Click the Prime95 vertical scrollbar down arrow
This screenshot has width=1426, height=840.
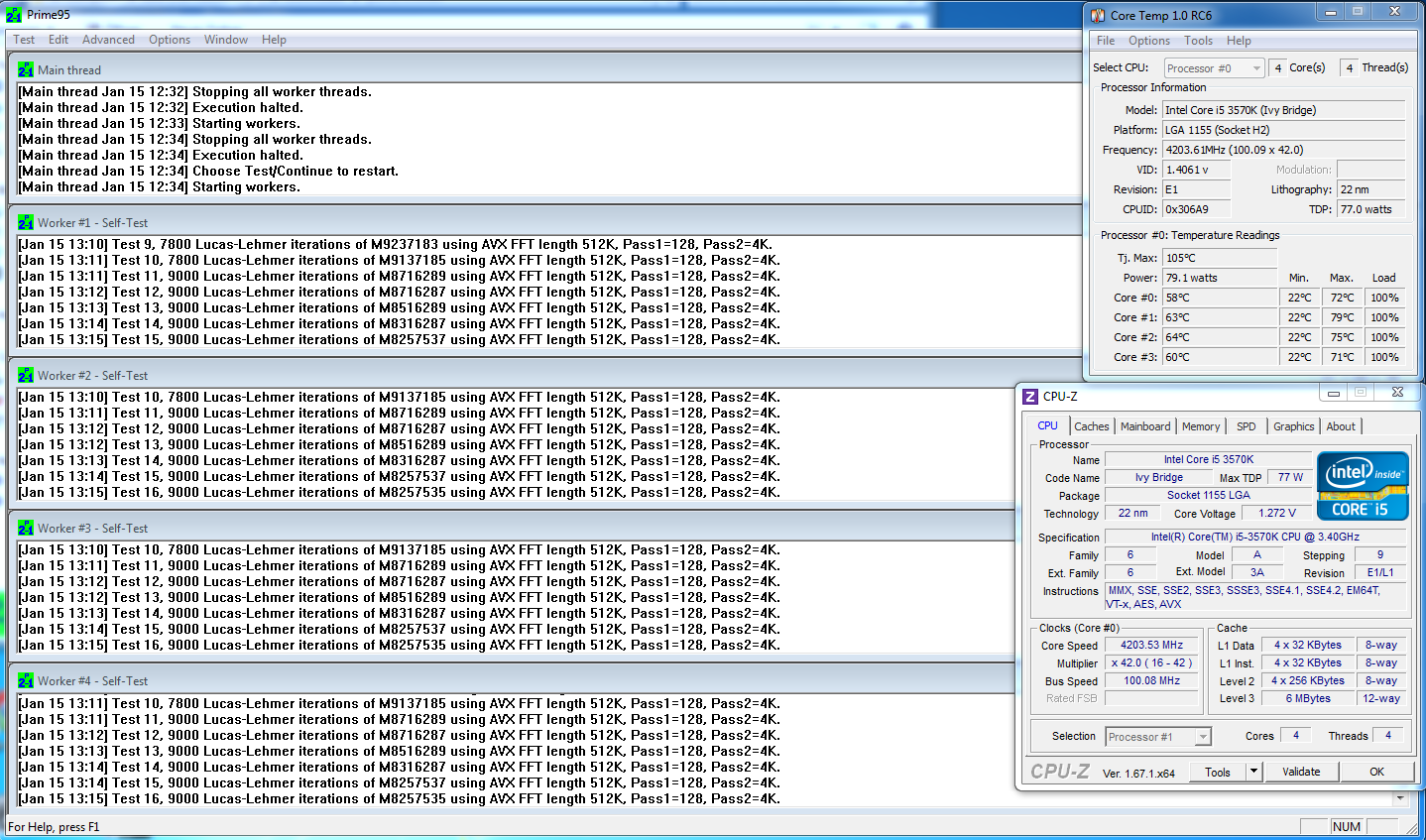coord(1400,797)
